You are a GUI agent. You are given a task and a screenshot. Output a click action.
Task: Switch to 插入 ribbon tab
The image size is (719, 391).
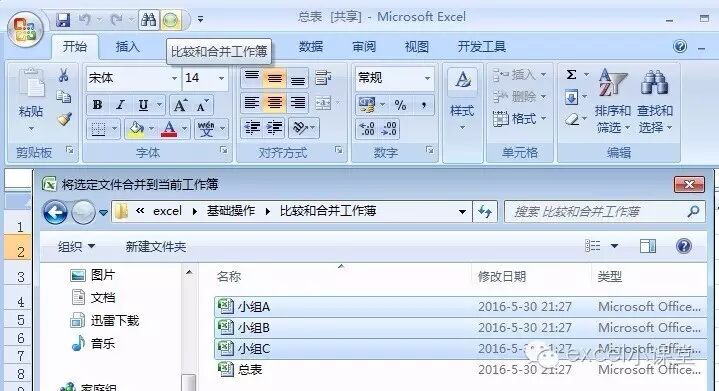click(x=127, y=46)
